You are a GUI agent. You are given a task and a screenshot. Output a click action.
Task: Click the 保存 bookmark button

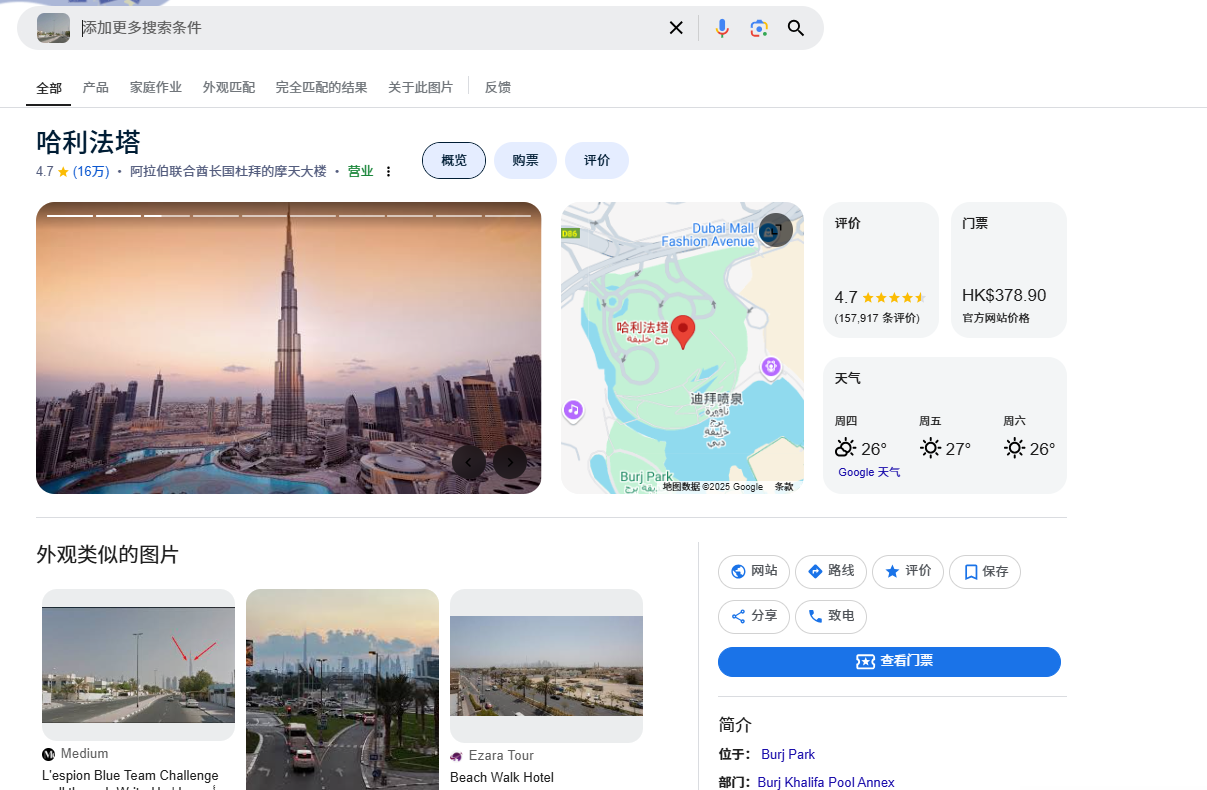click(x=985, y=571)
